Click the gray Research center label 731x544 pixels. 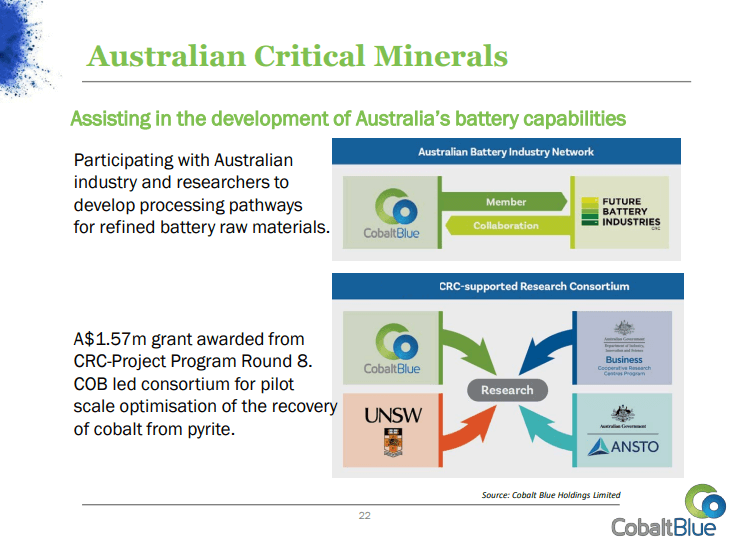tap(507, 390)
